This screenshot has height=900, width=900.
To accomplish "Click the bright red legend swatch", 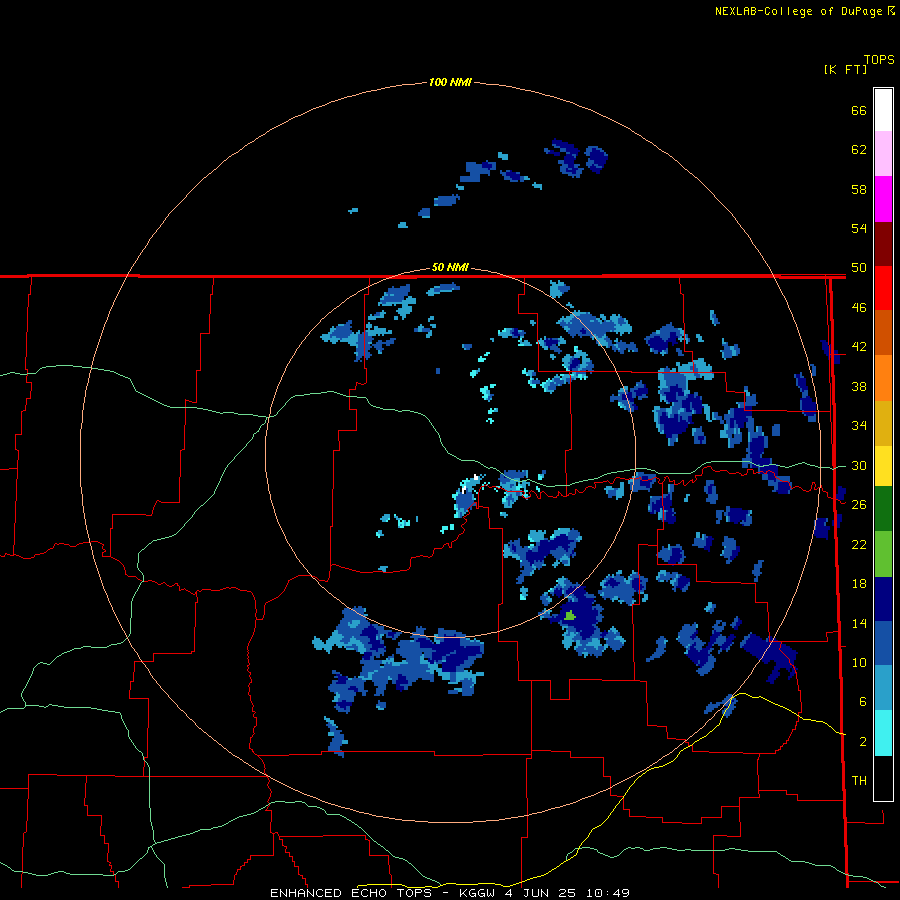I will point(883,288).
